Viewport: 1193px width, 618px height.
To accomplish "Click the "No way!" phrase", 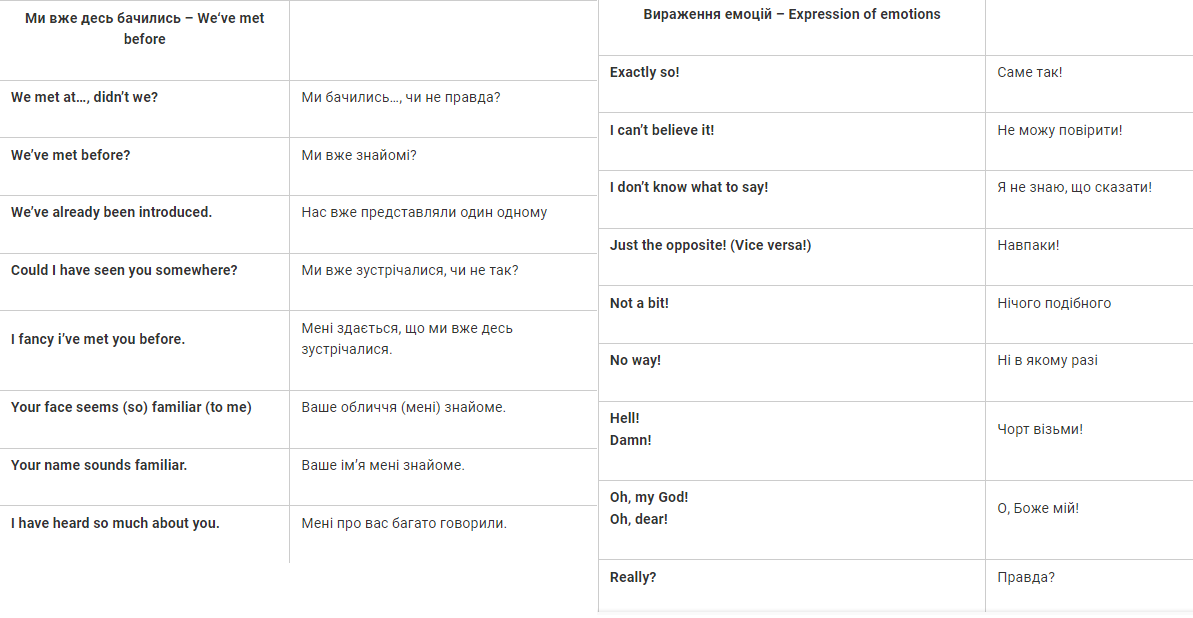I will coord(635,360).
